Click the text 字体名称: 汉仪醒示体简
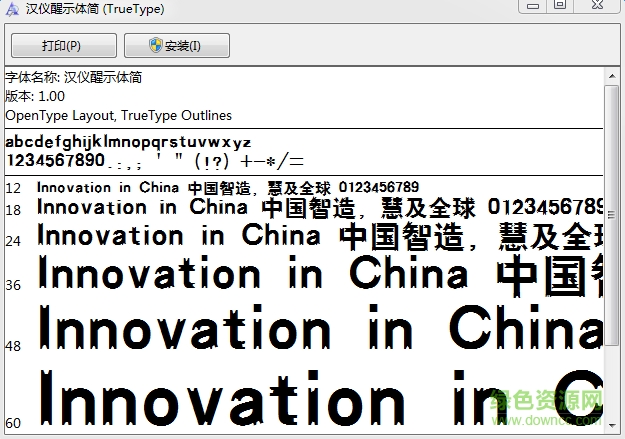Viewport: 625px width, 439px height. (74, 77)
